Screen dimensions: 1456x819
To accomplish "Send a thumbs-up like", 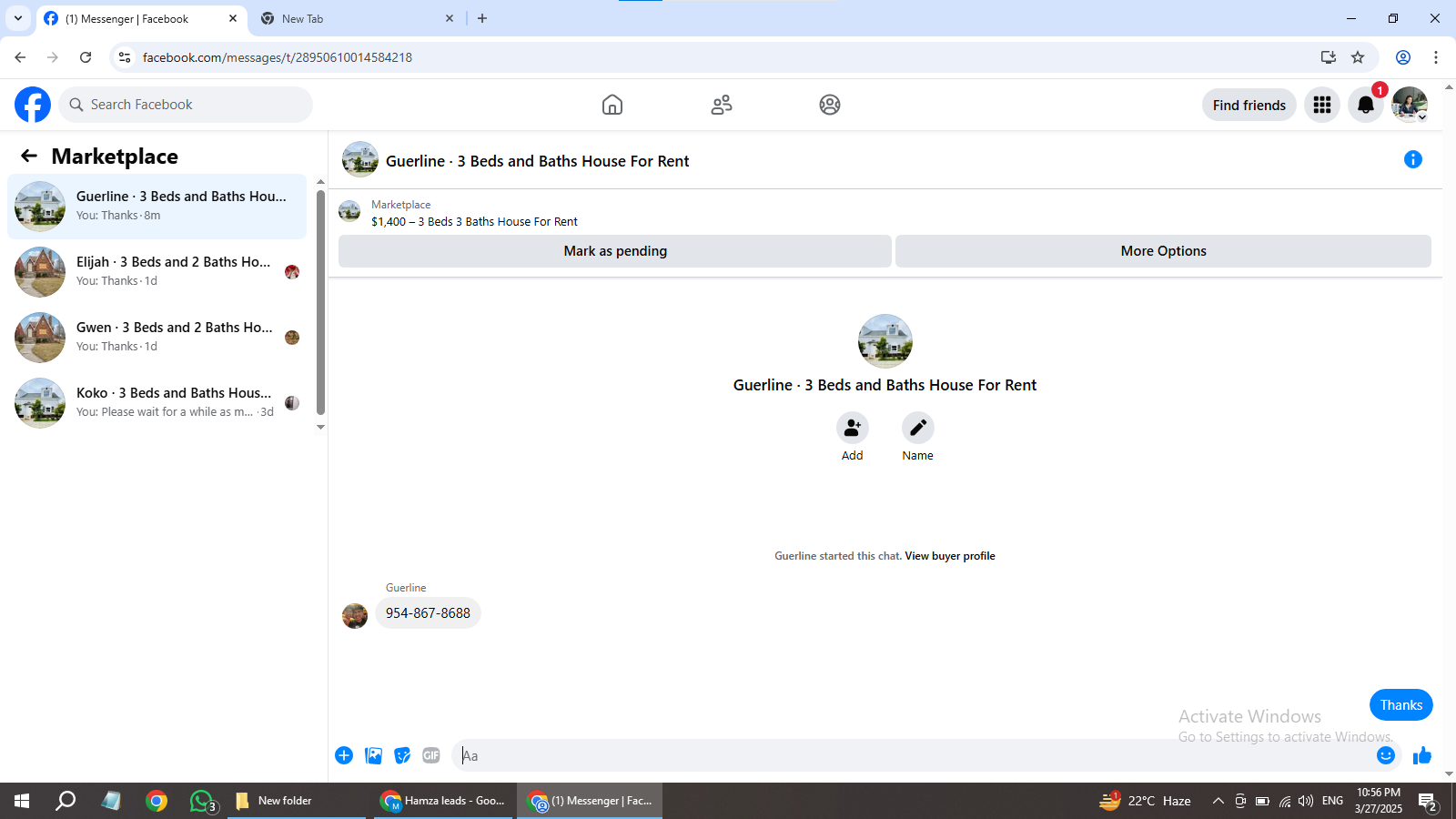I will pyautogui.click(x=1422, y=755).
